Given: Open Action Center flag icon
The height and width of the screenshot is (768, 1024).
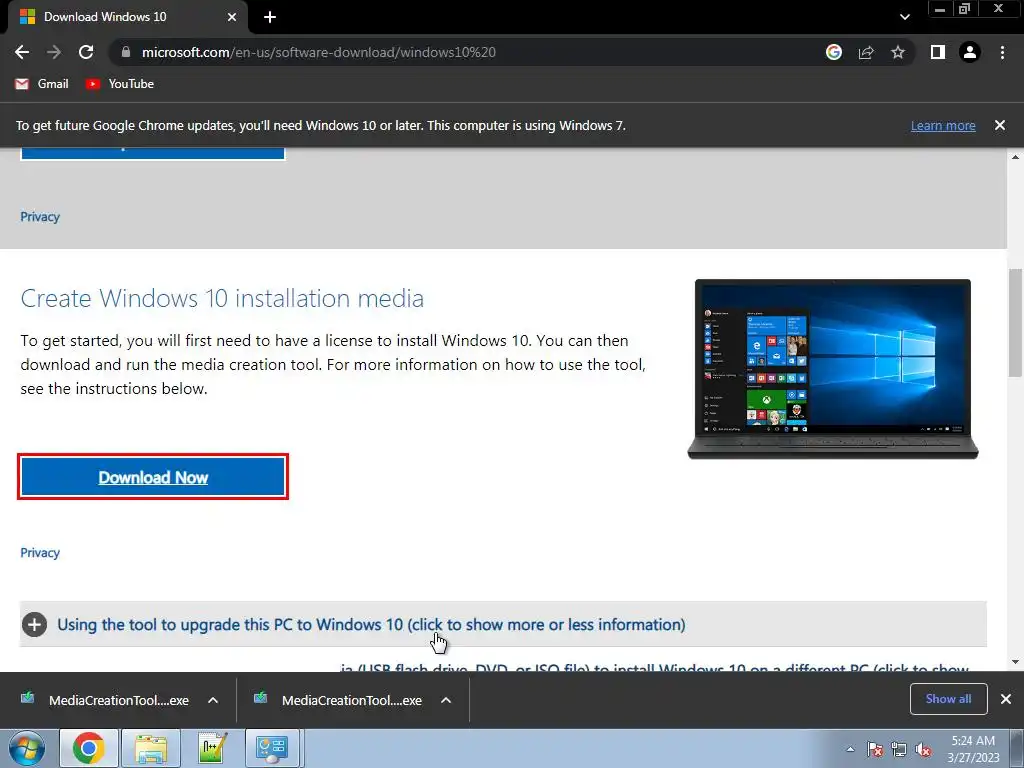Looking at the screenshot, I should (x=875, y=749).
